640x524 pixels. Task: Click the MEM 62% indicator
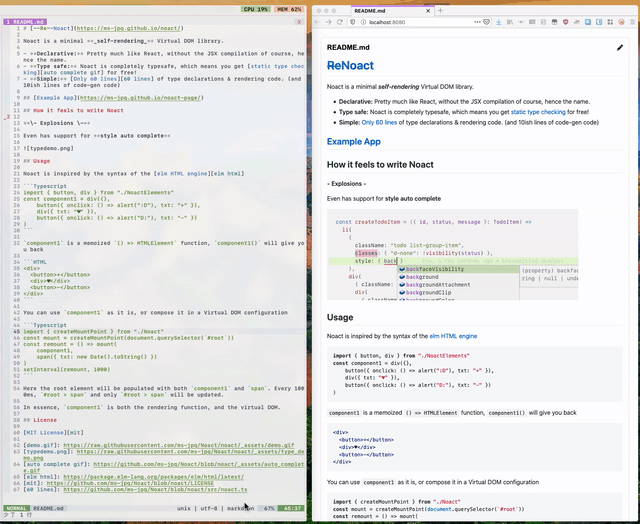click(289, 9)
